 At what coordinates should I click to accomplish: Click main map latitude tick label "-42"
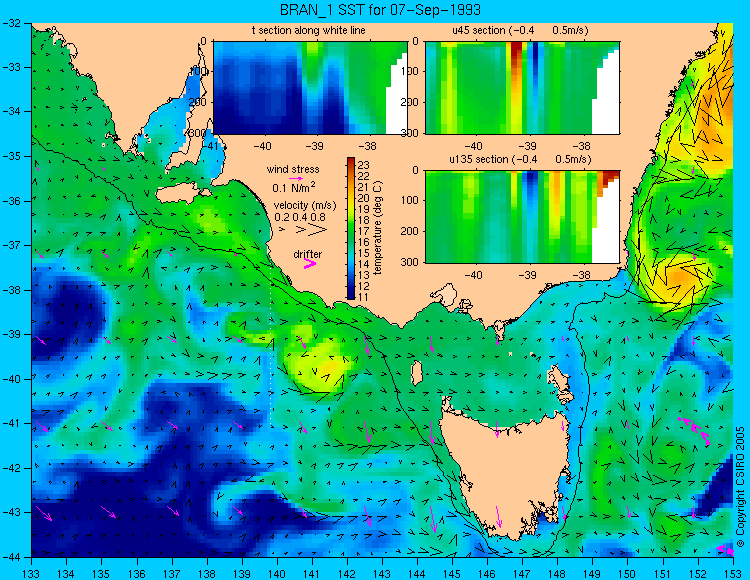(x=11, y=468)
